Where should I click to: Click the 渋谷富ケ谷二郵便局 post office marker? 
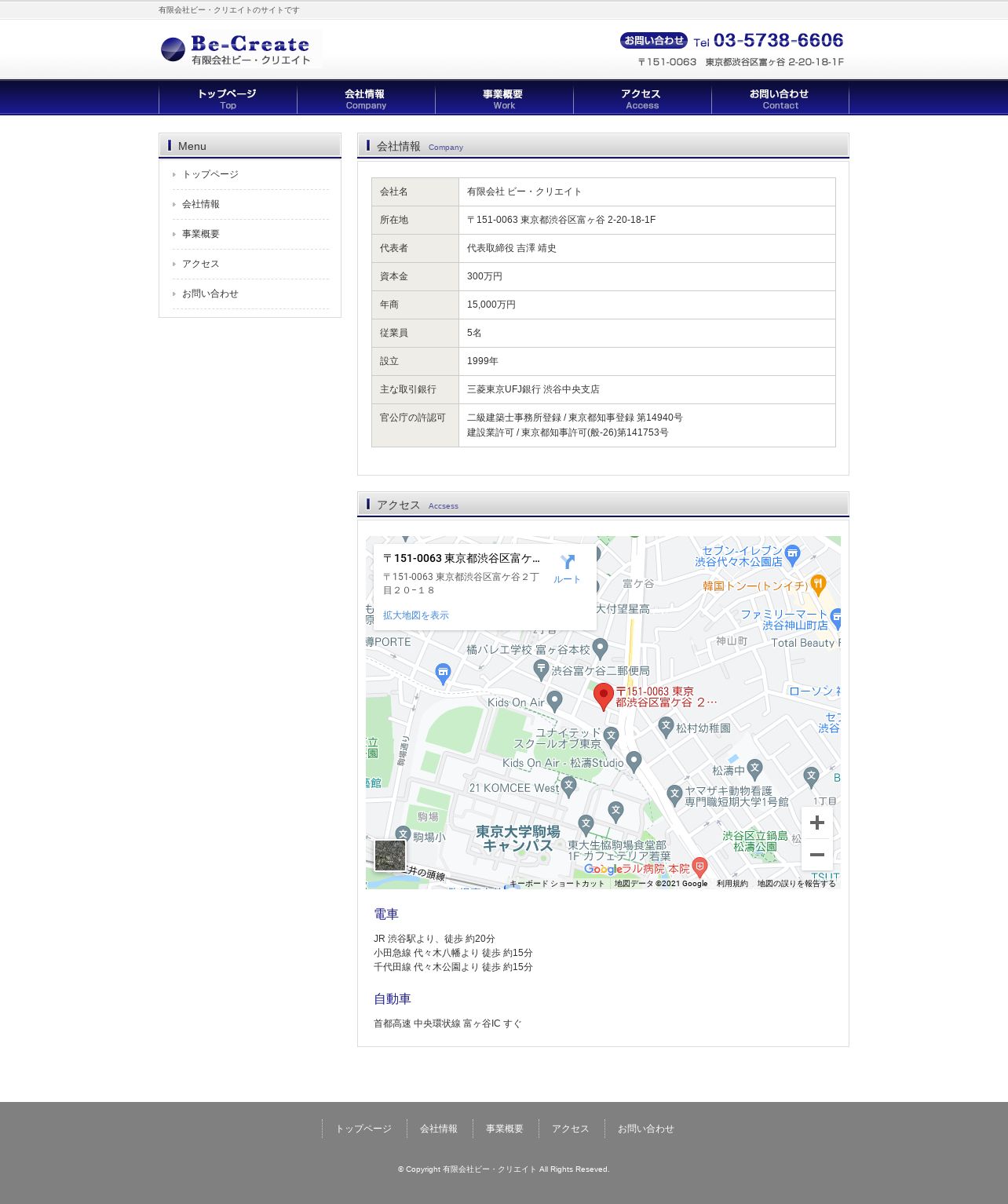(541, 669)
